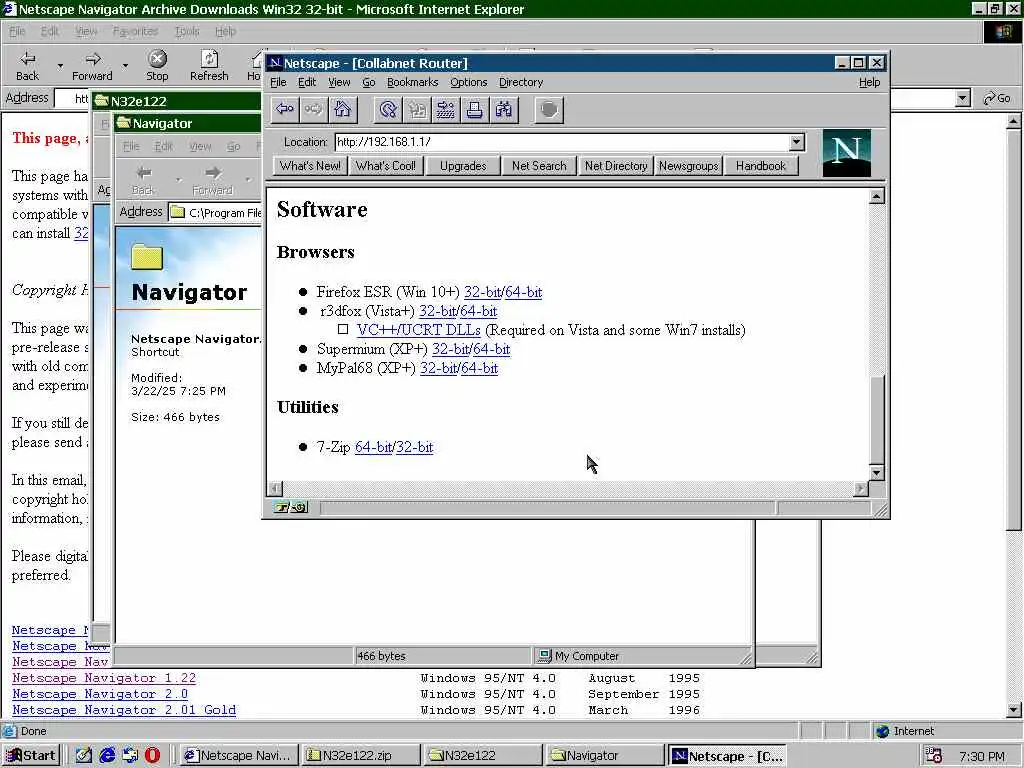Screen dimensions: 1024x768
Task: Click the Net Directory button
Action: point(616,166)
